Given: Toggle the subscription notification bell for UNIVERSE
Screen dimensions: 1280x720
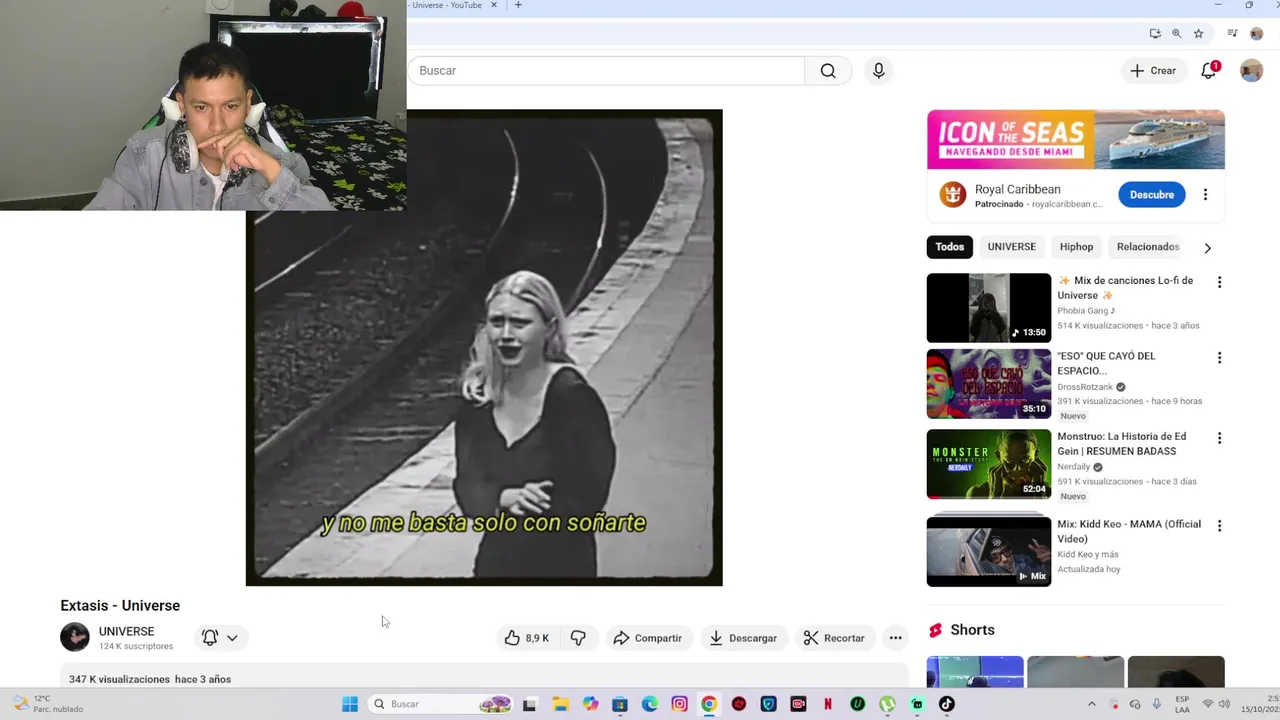Looking at the screenshot, I should click(210, 638).
